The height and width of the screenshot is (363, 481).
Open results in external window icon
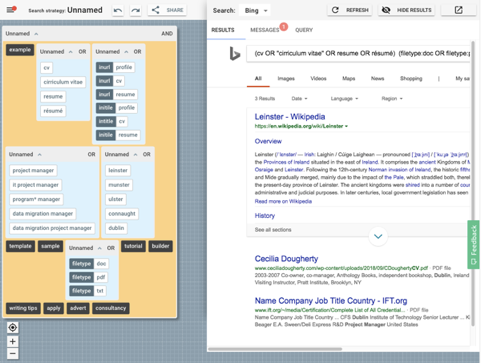click(458, 10)
